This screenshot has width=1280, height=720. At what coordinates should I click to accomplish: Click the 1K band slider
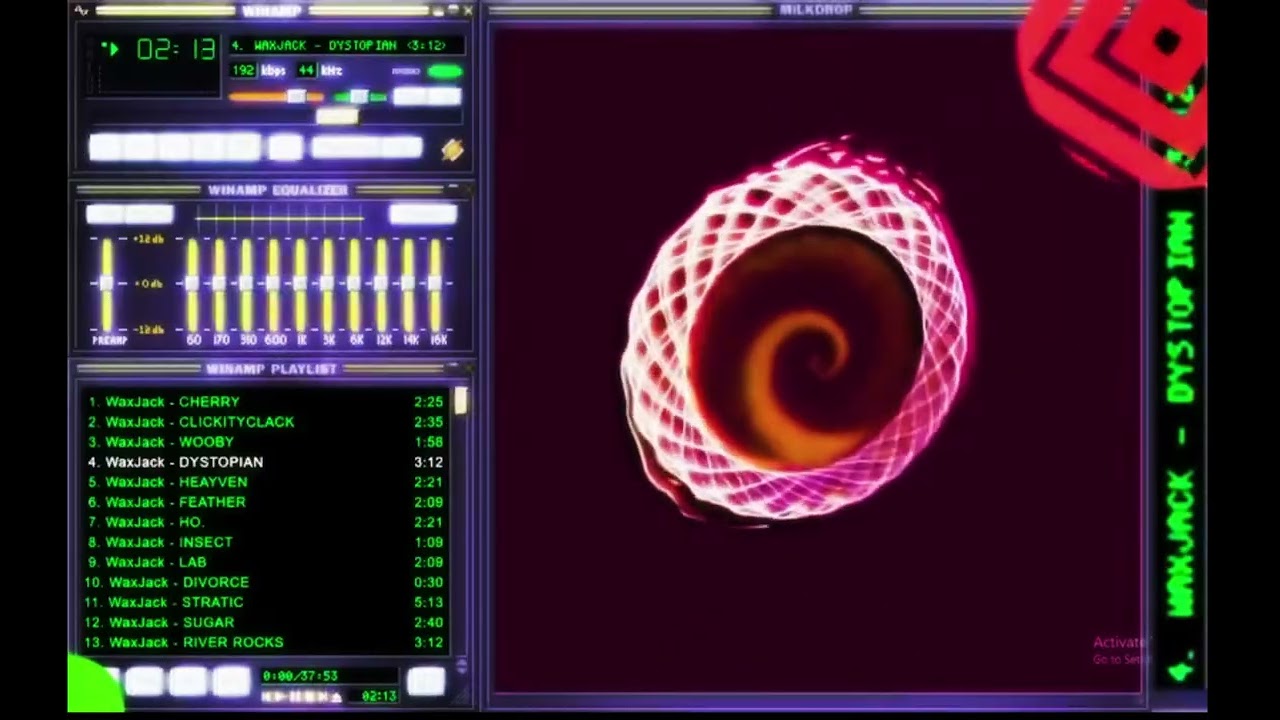tap(301, 284)
